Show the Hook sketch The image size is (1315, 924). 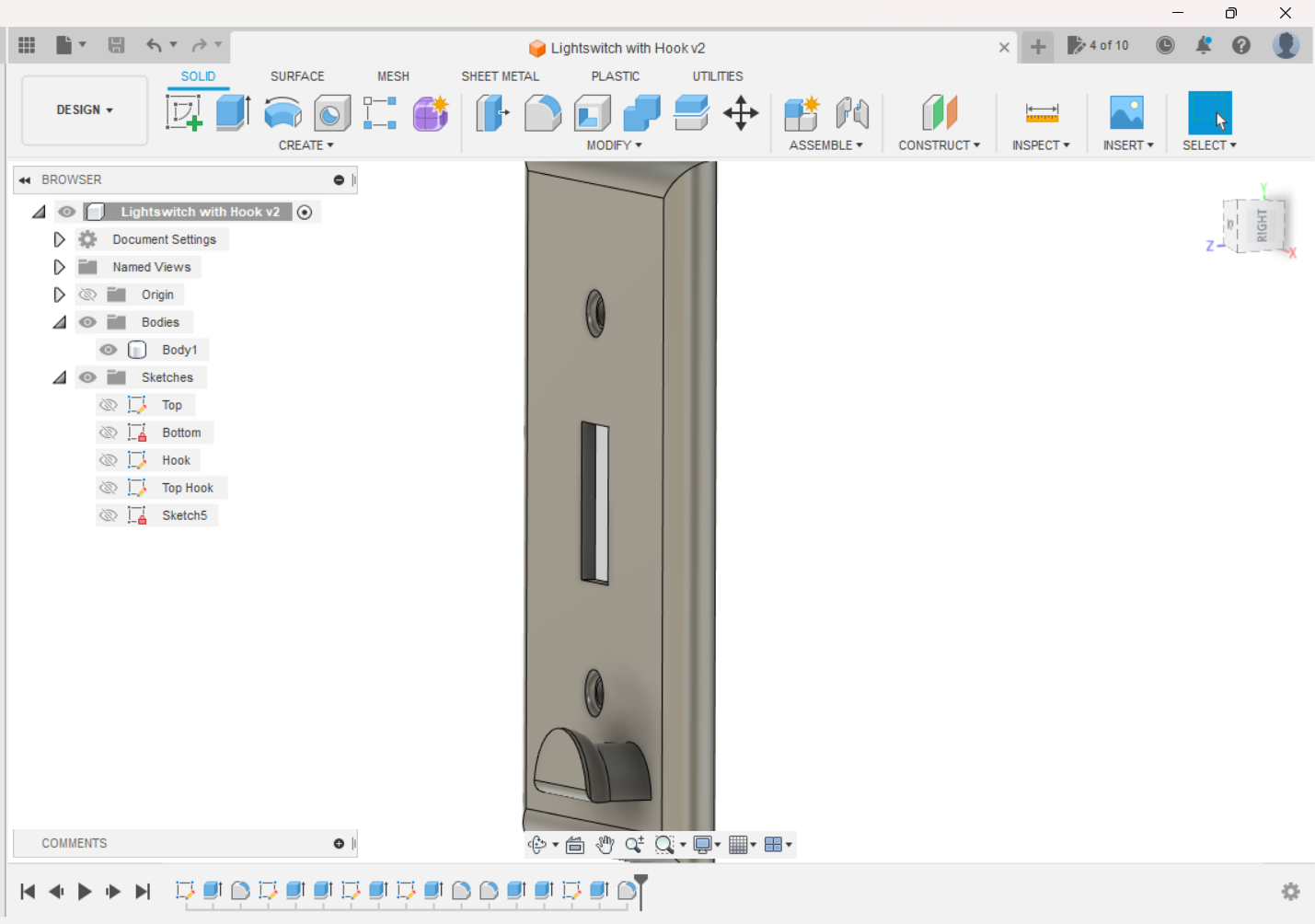click(109, 460)
